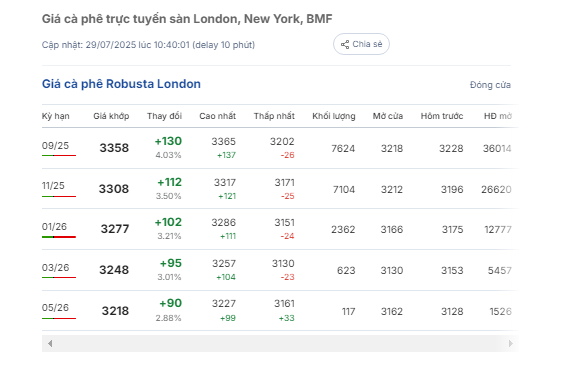Click the Chia sẻ share button
Screen dimensions: 562x370
pyautogui.click(x=361, y=44)
